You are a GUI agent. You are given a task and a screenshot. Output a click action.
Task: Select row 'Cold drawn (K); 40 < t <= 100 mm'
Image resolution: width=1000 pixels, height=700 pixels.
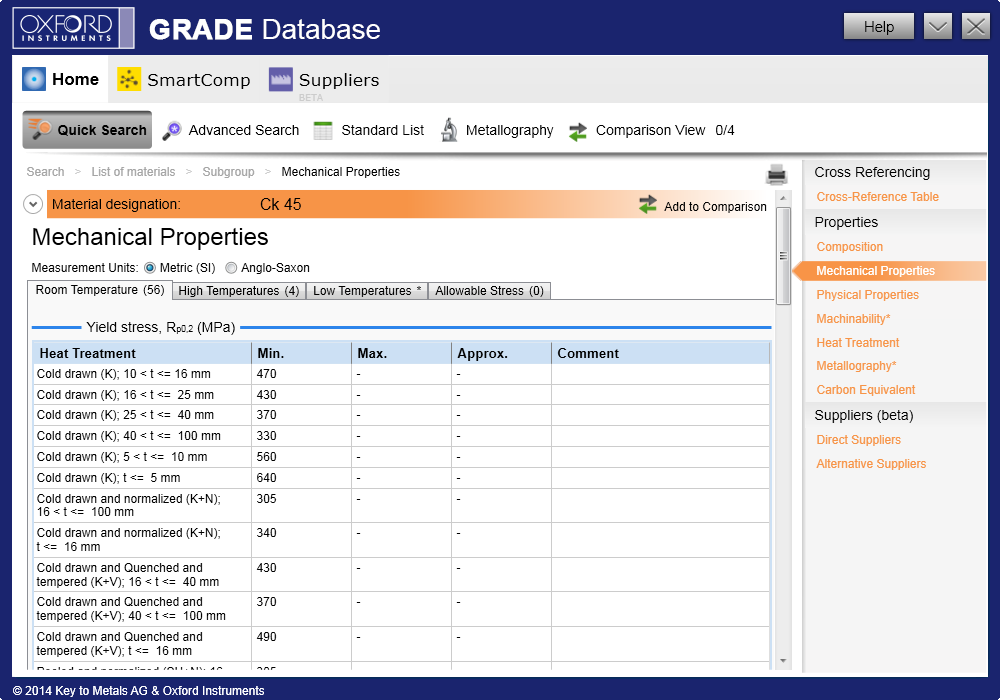click(x=401, y=436)
